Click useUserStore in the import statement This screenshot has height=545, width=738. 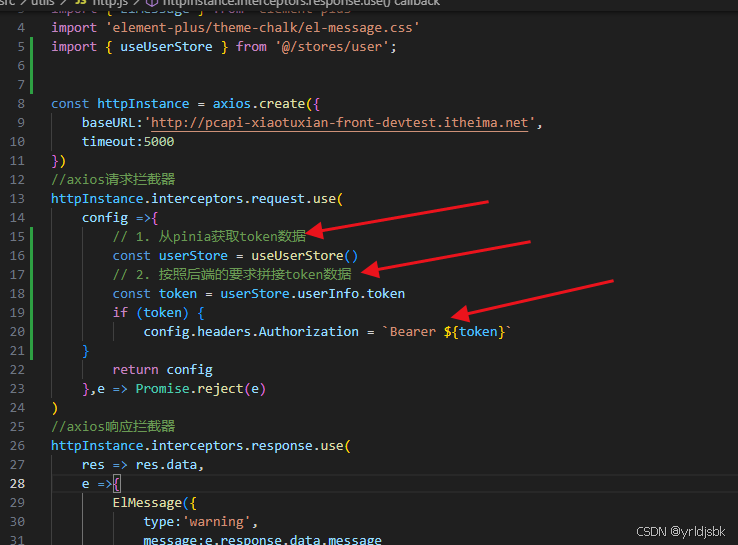(x=166, y=47)
